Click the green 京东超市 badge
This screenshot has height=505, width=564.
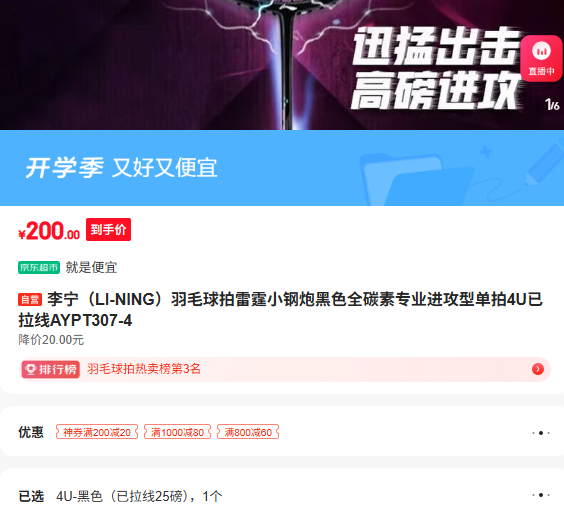(39, 267)
